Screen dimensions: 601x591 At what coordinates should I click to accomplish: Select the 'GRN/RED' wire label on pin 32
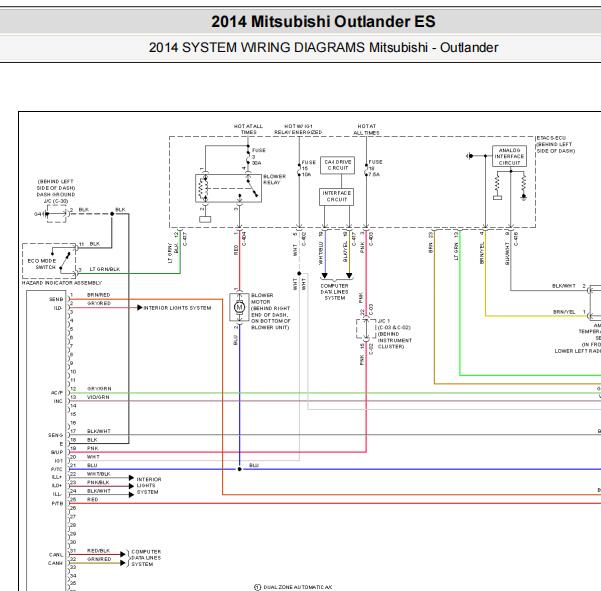coord(99,559)
